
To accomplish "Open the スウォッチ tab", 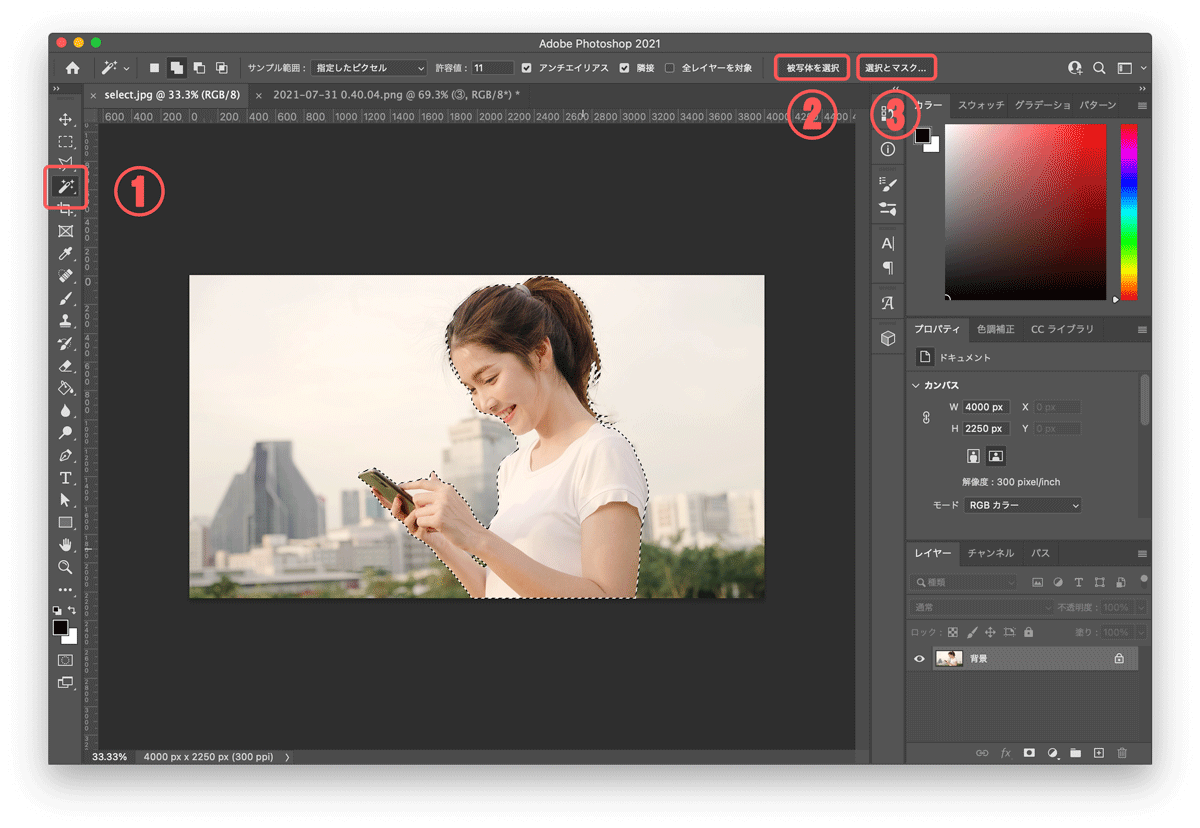I will tap(980, 105).
